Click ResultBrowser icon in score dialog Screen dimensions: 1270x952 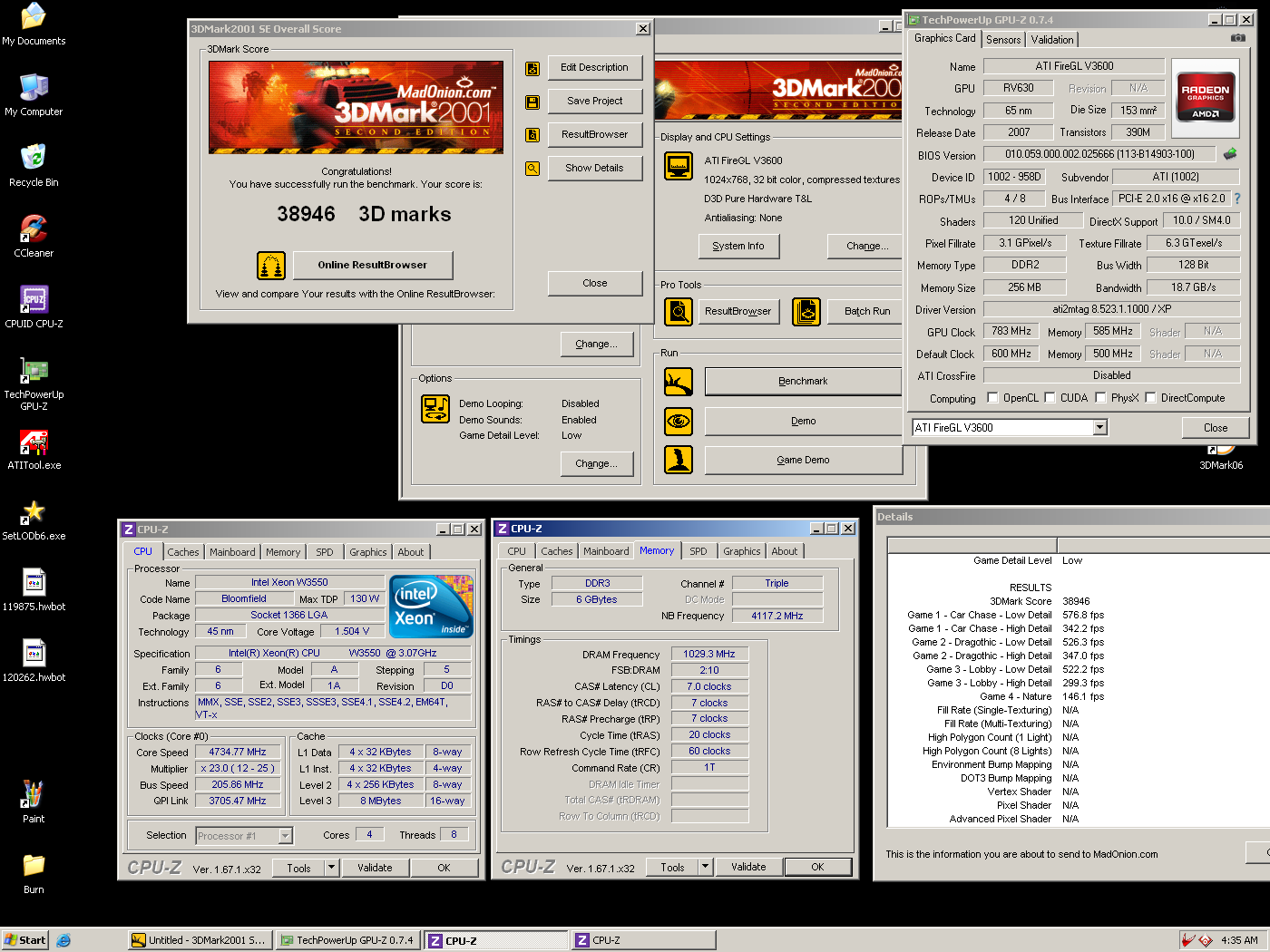pos(532,135)
